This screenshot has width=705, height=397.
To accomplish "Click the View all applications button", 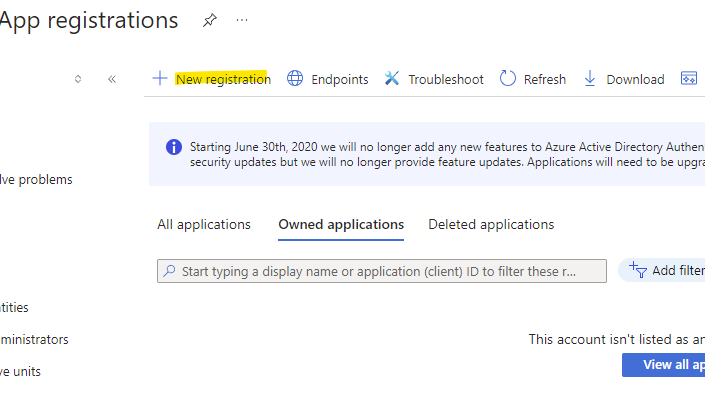I will 664,365.
